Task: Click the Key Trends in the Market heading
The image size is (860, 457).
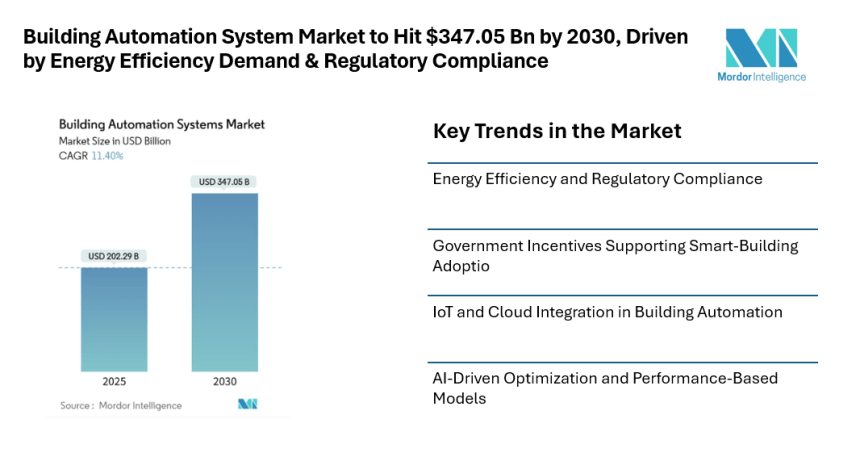Action: pos(557,131)
